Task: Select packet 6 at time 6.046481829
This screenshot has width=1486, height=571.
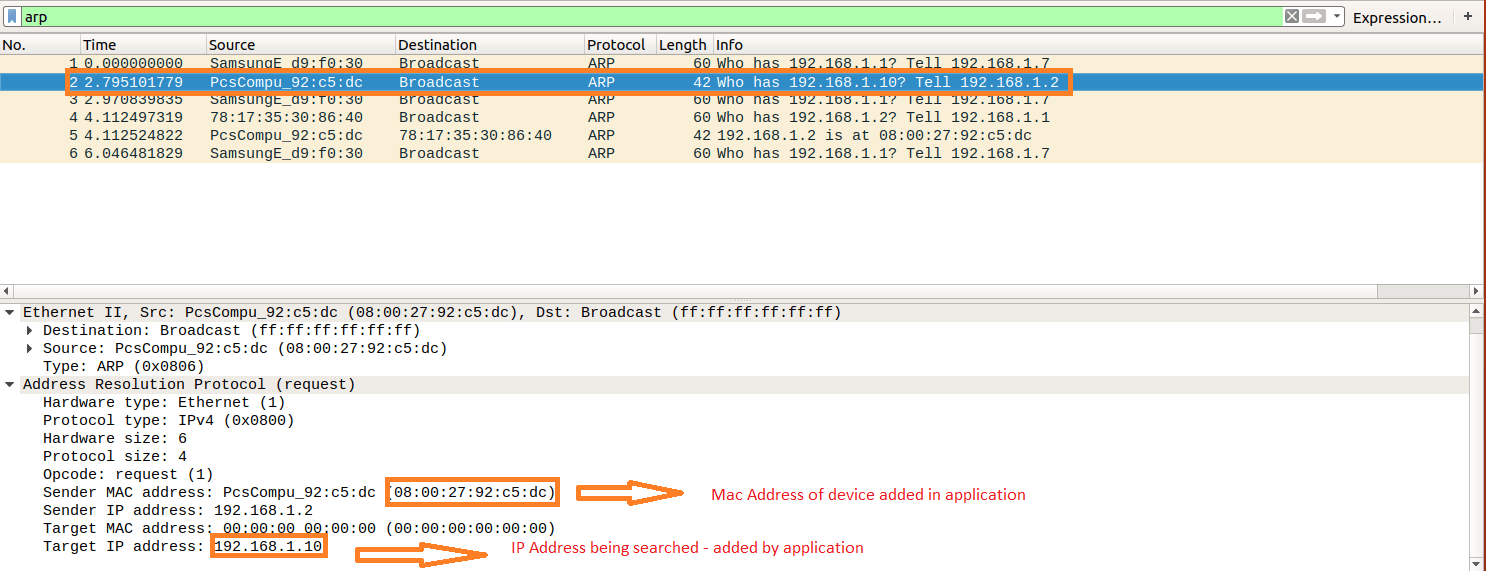Action: [x=742, y=153]
